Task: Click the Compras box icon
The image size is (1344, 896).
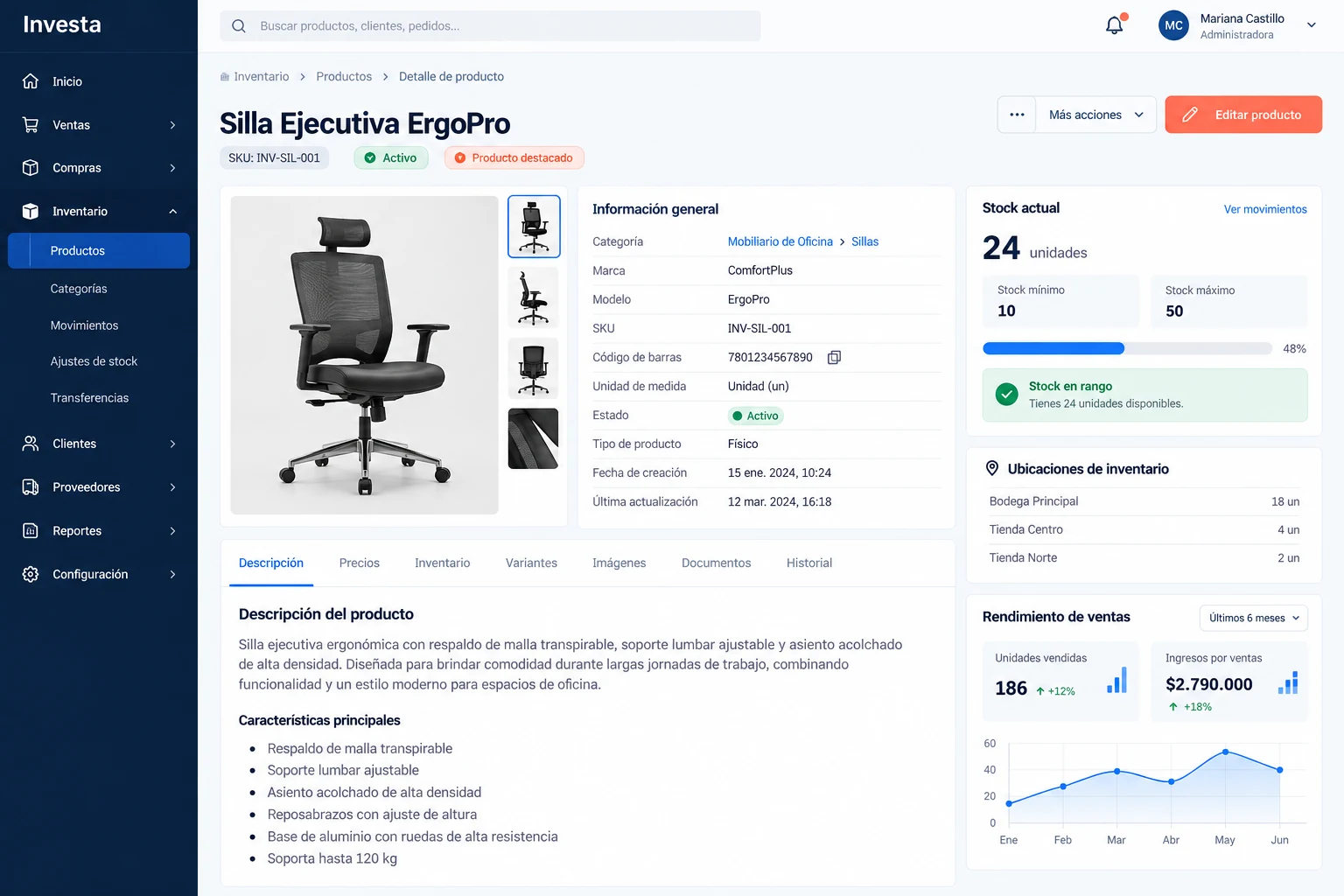Action: [31, 167]
